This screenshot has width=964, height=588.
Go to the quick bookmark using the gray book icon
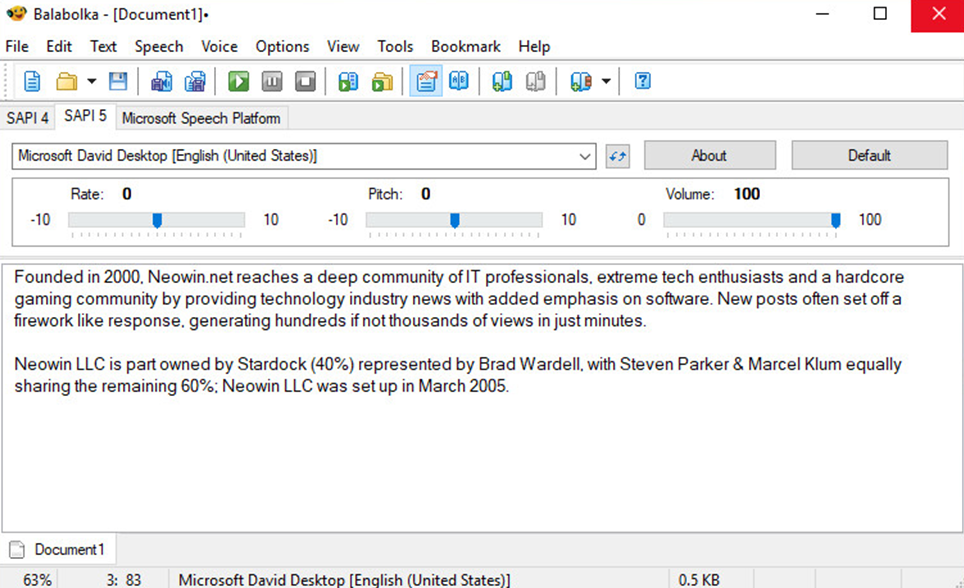tap(535, 81)
